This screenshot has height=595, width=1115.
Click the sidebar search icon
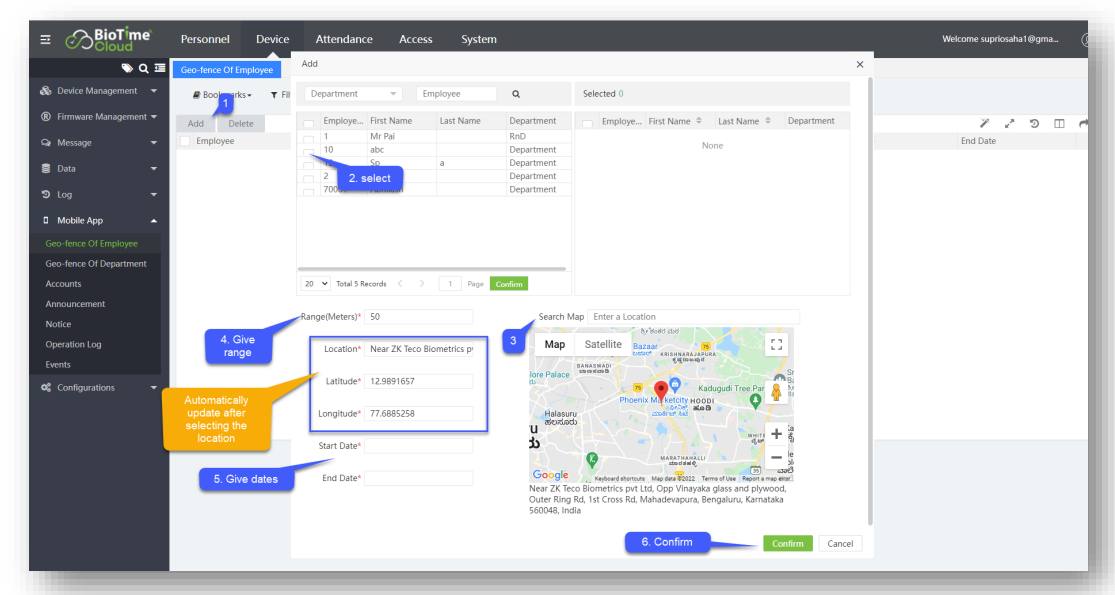coord(143,69)
